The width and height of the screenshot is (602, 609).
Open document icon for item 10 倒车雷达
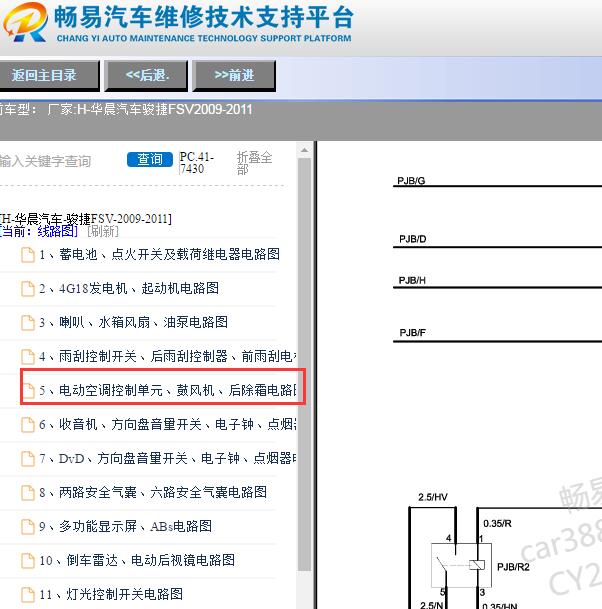[x=28, y=561]
